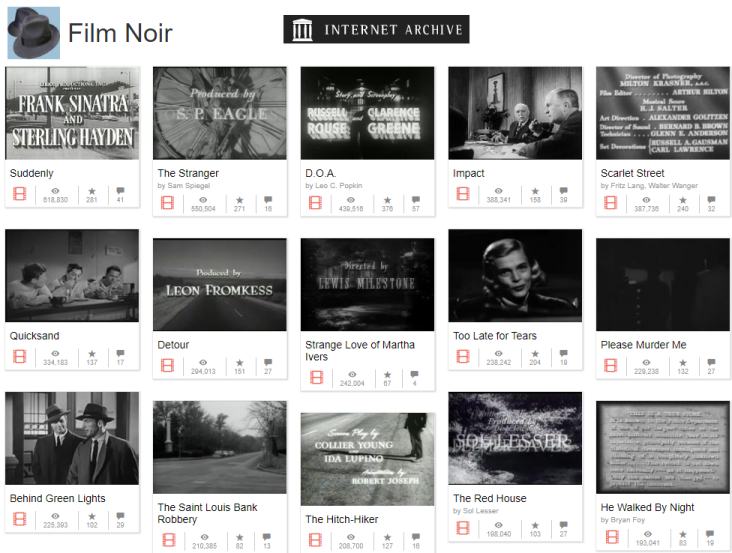Click 'by Sam Spiegel' under The Stranger

pyautogui.click(x=184, y=186)
